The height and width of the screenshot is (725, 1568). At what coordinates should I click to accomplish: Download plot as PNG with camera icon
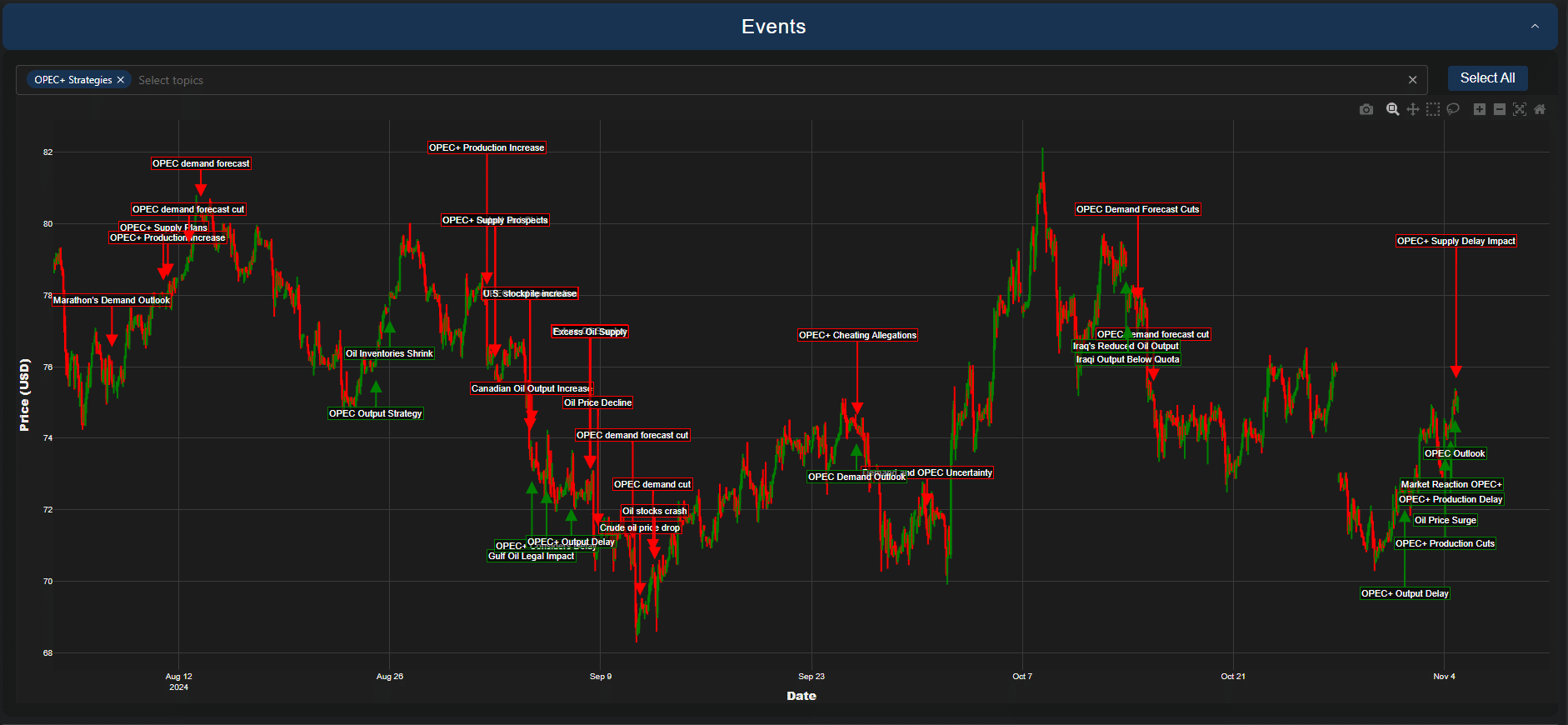tap(1366, 109)
